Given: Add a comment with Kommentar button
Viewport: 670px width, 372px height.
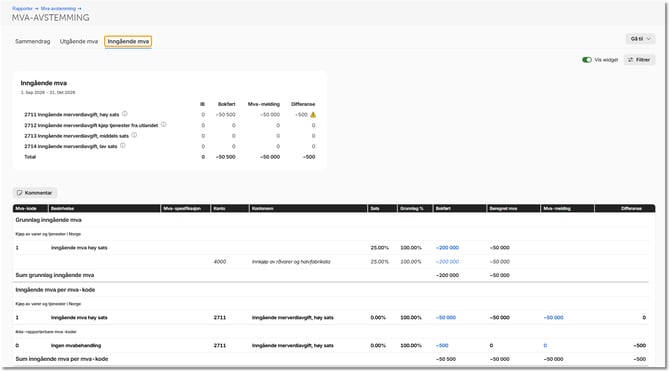Looking at the screenshot, I should (x=35, y=193).
